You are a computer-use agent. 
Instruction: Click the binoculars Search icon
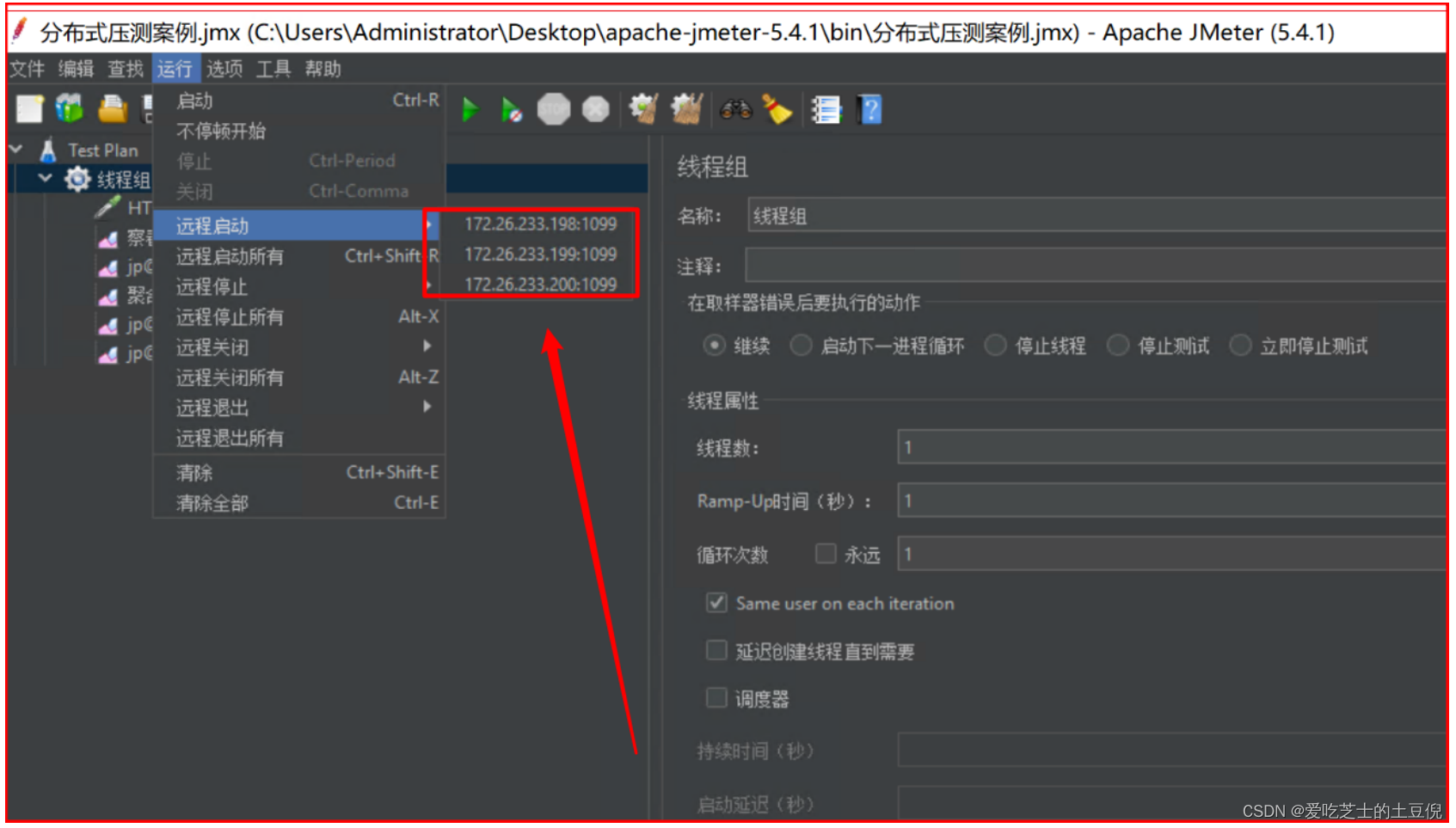tap(736, 109)
